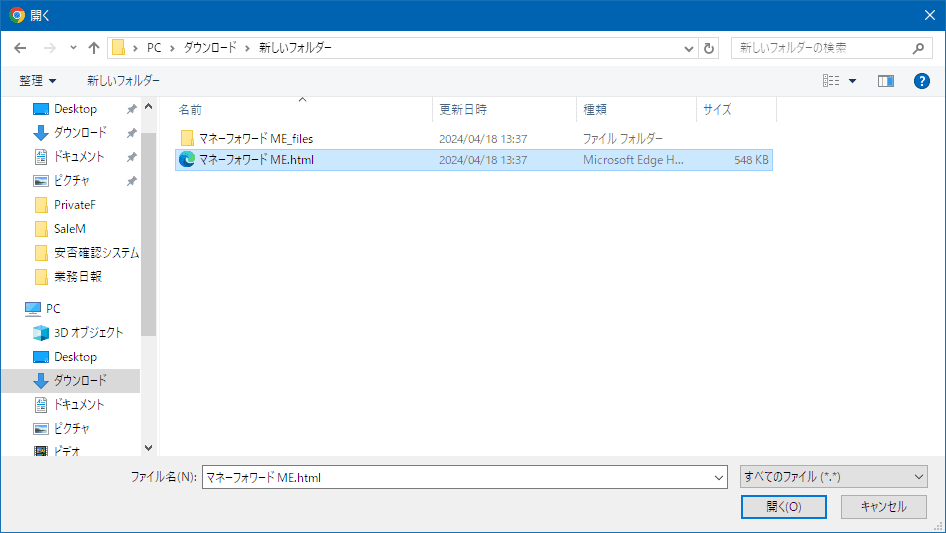Click the Up one level arrow

click(94, 48)
